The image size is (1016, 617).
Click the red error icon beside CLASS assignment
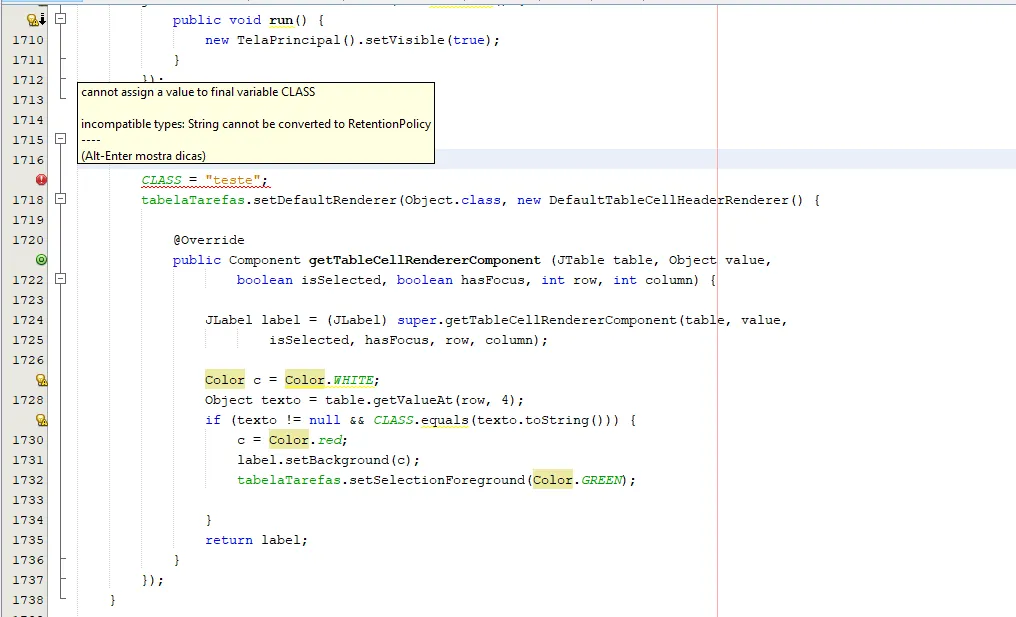[41, 180]
